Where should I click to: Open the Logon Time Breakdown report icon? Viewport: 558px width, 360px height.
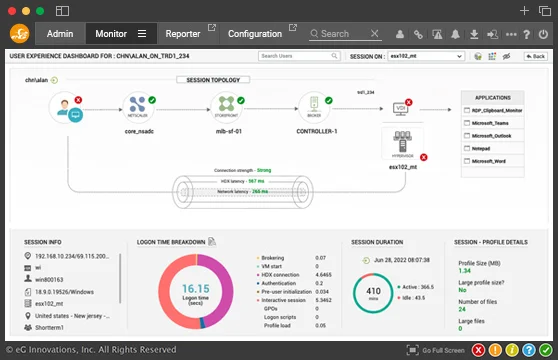212,242
